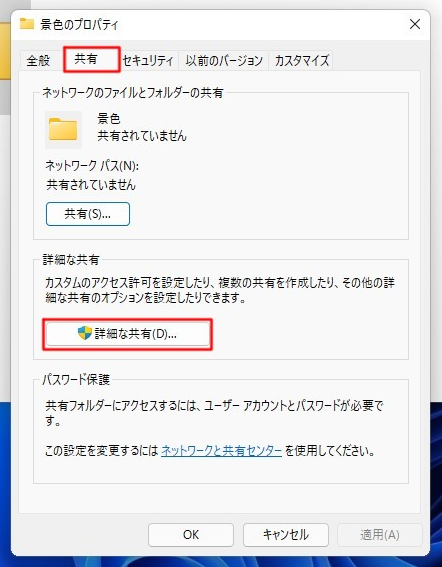
Task: Switch to the 全般 tab
Action: tap(38, 60)
